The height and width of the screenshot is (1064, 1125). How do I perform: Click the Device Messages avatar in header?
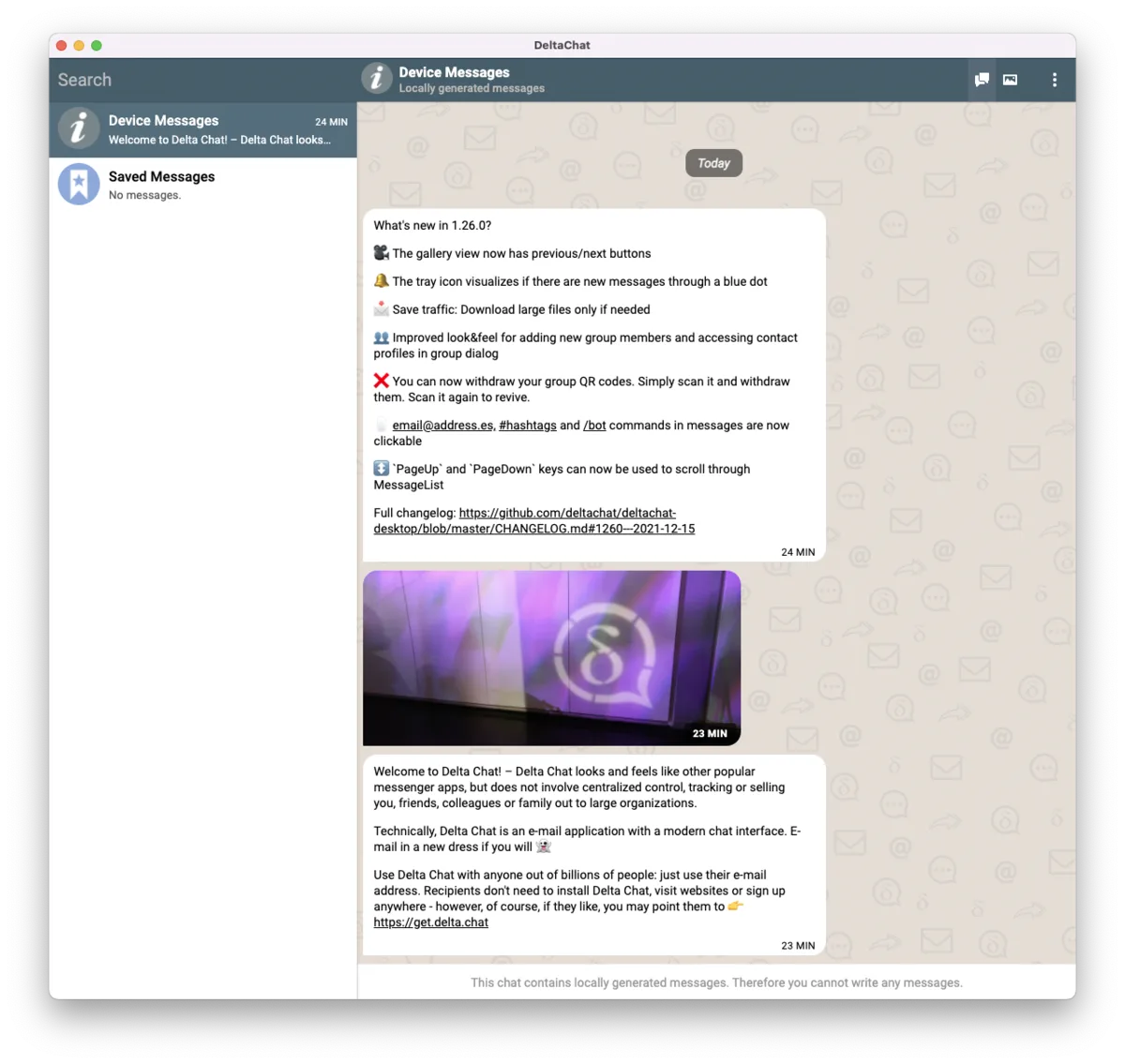[x=377, y=79]
